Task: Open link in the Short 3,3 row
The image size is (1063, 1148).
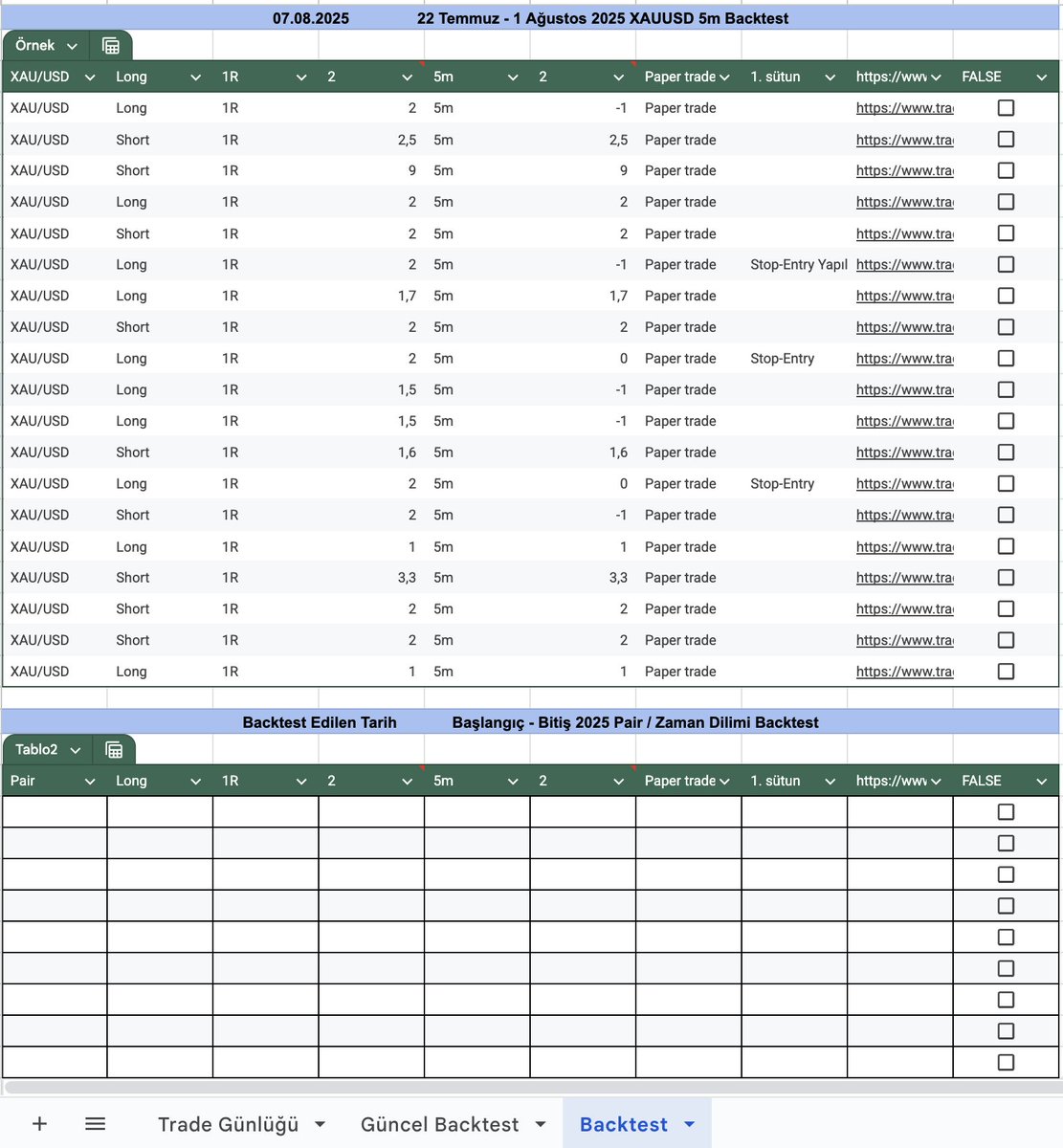Action: pos(904,578)
